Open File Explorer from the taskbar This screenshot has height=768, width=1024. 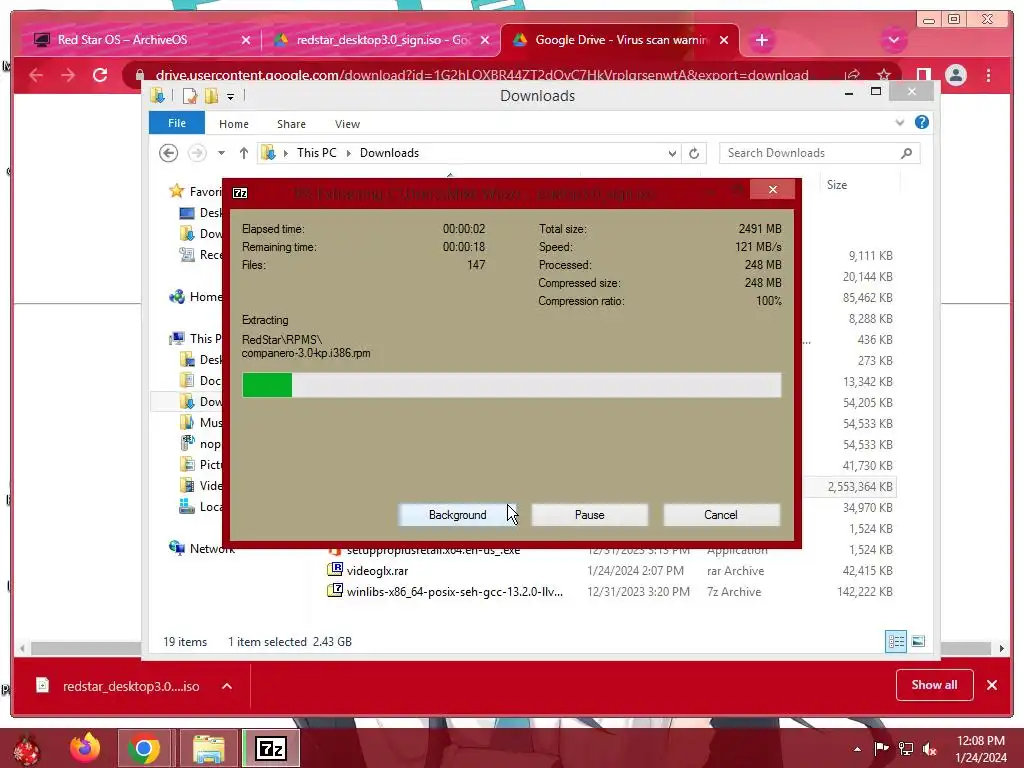click(208, 748)
